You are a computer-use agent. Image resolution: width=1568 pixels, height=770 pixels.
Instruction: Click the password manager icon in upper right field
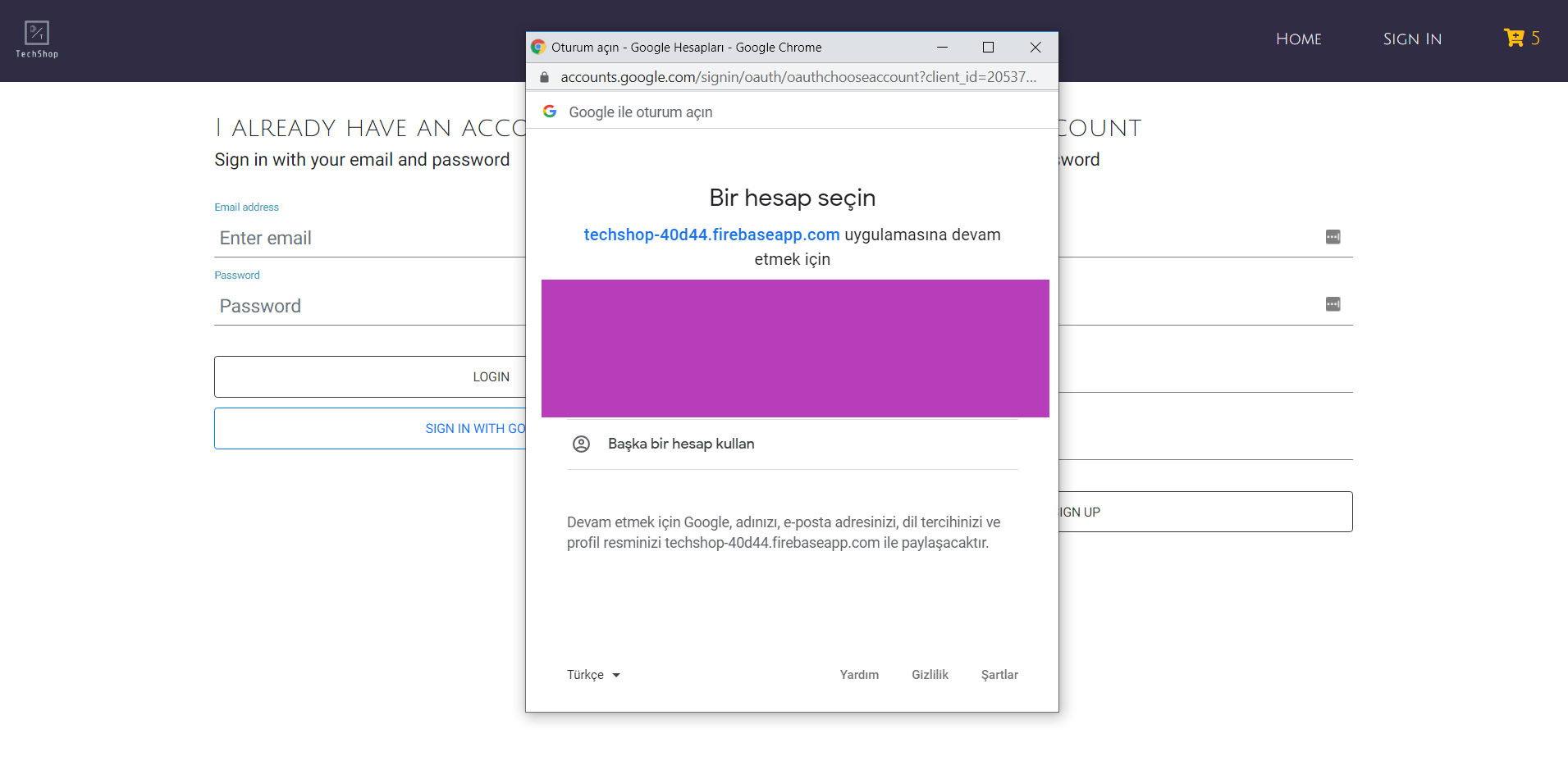pos(1333,237)
